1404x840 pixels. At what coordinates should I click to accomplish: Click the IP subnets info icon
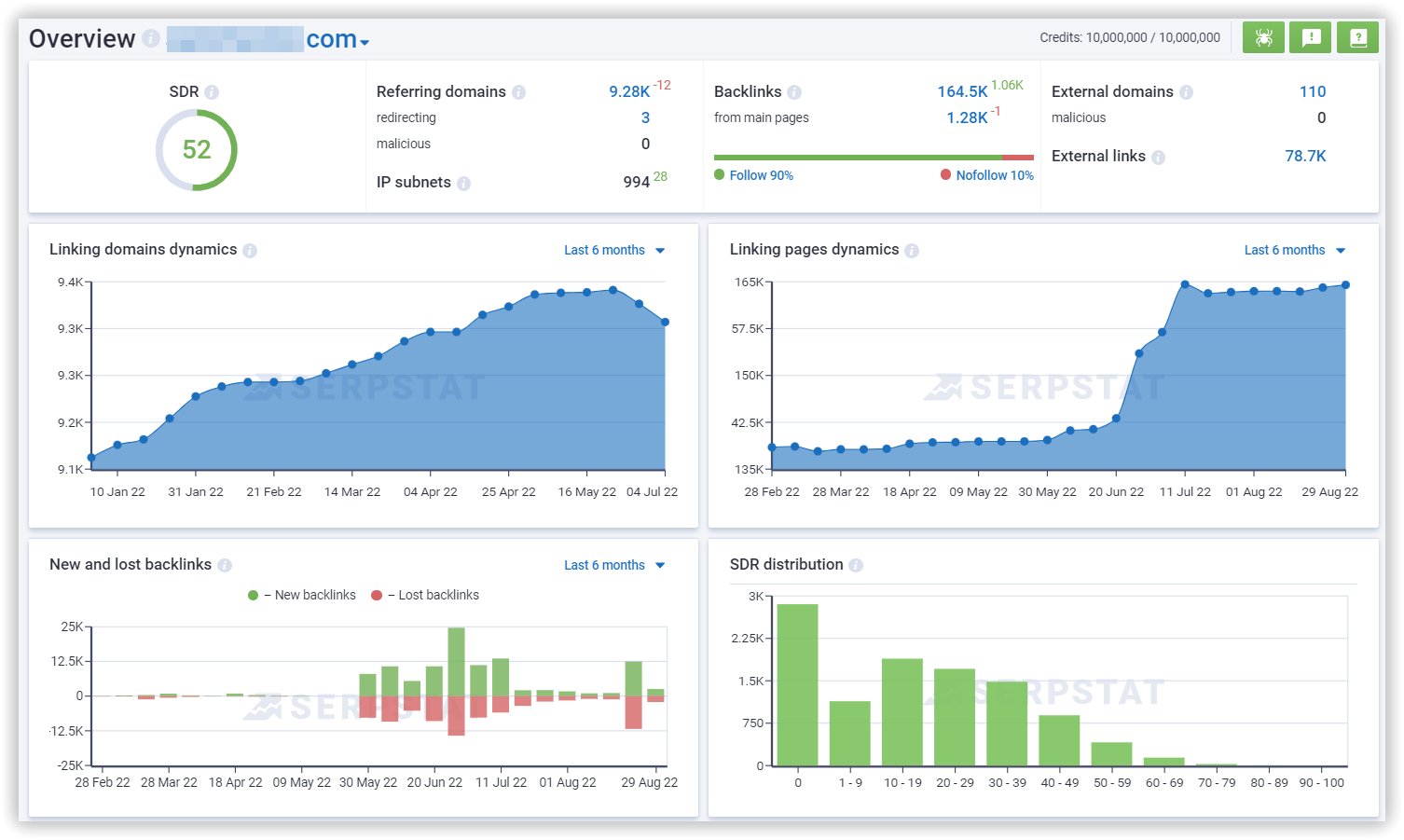coord(464,182)
